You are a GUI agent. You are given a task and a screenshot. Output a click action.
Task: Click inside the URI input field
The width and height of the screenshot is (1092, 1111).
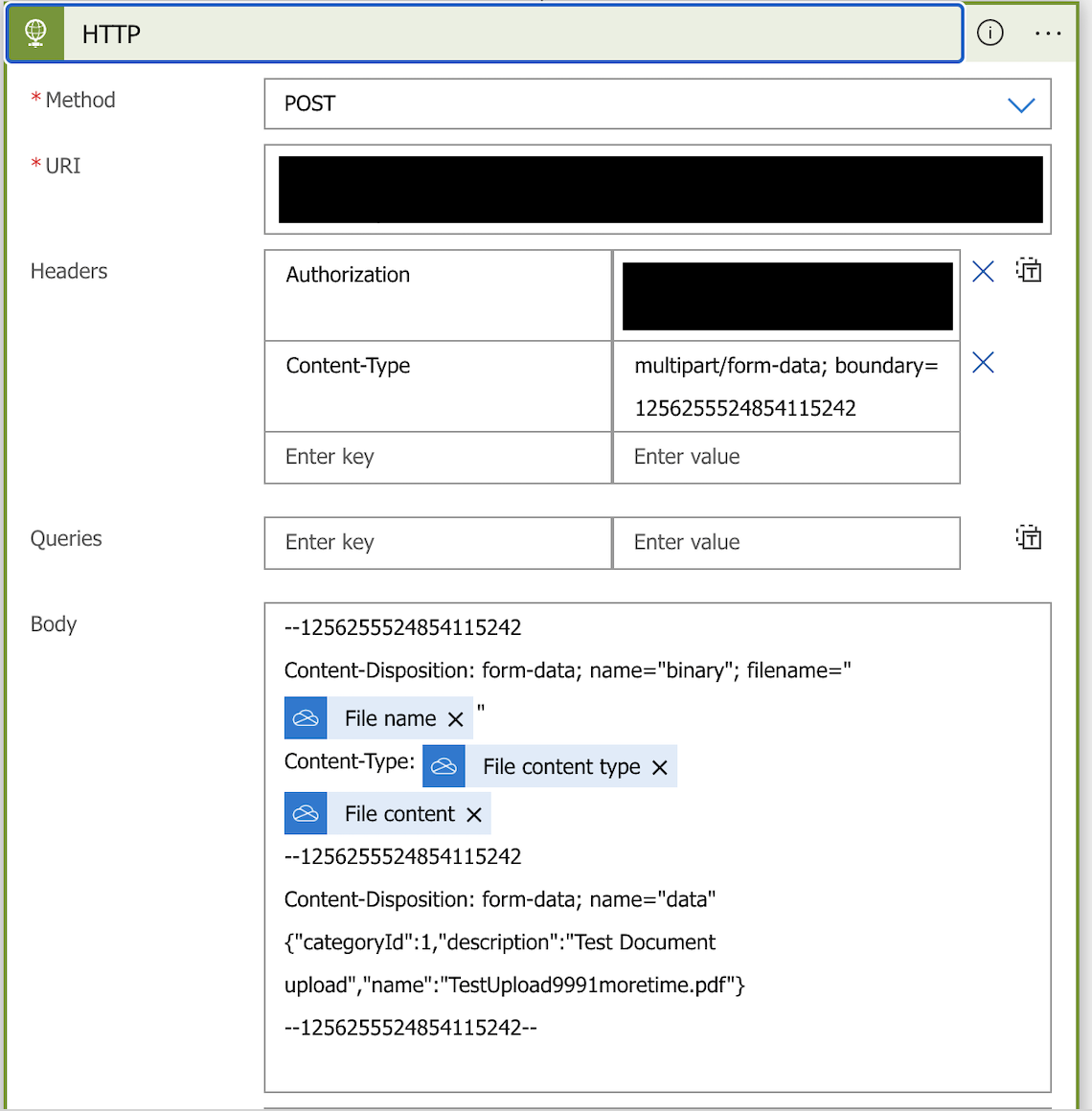pyautogui.click(x=657, y=190)
